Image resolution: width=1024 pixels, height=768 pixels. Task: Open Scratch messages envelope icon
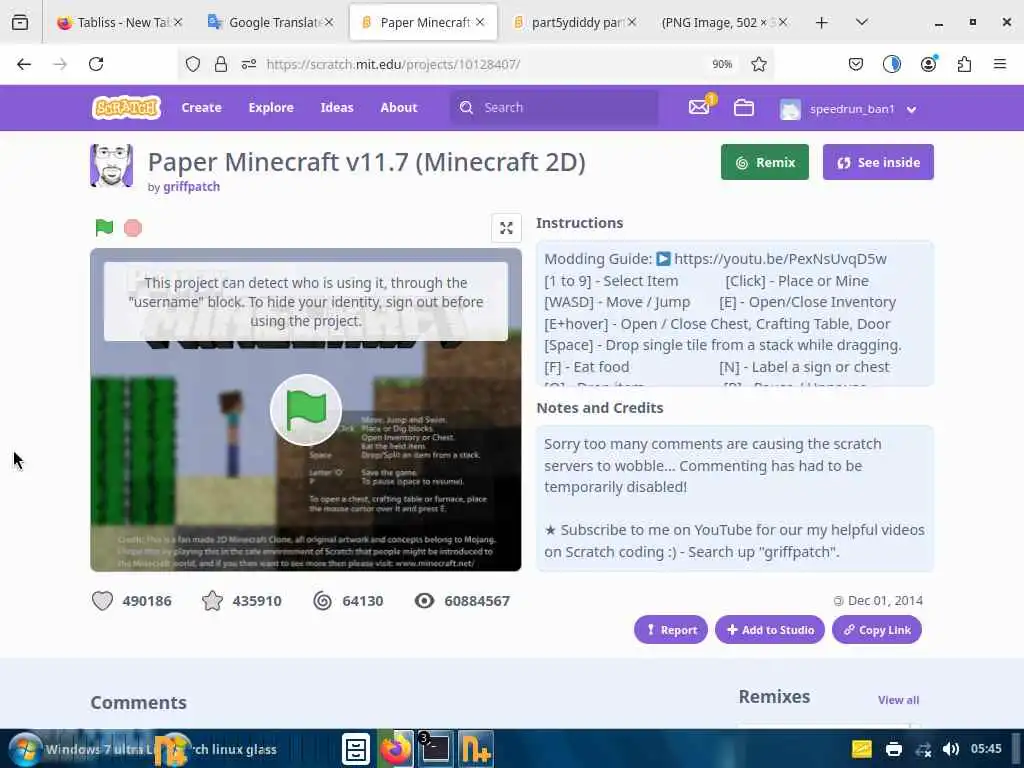[x=699, y=106]
